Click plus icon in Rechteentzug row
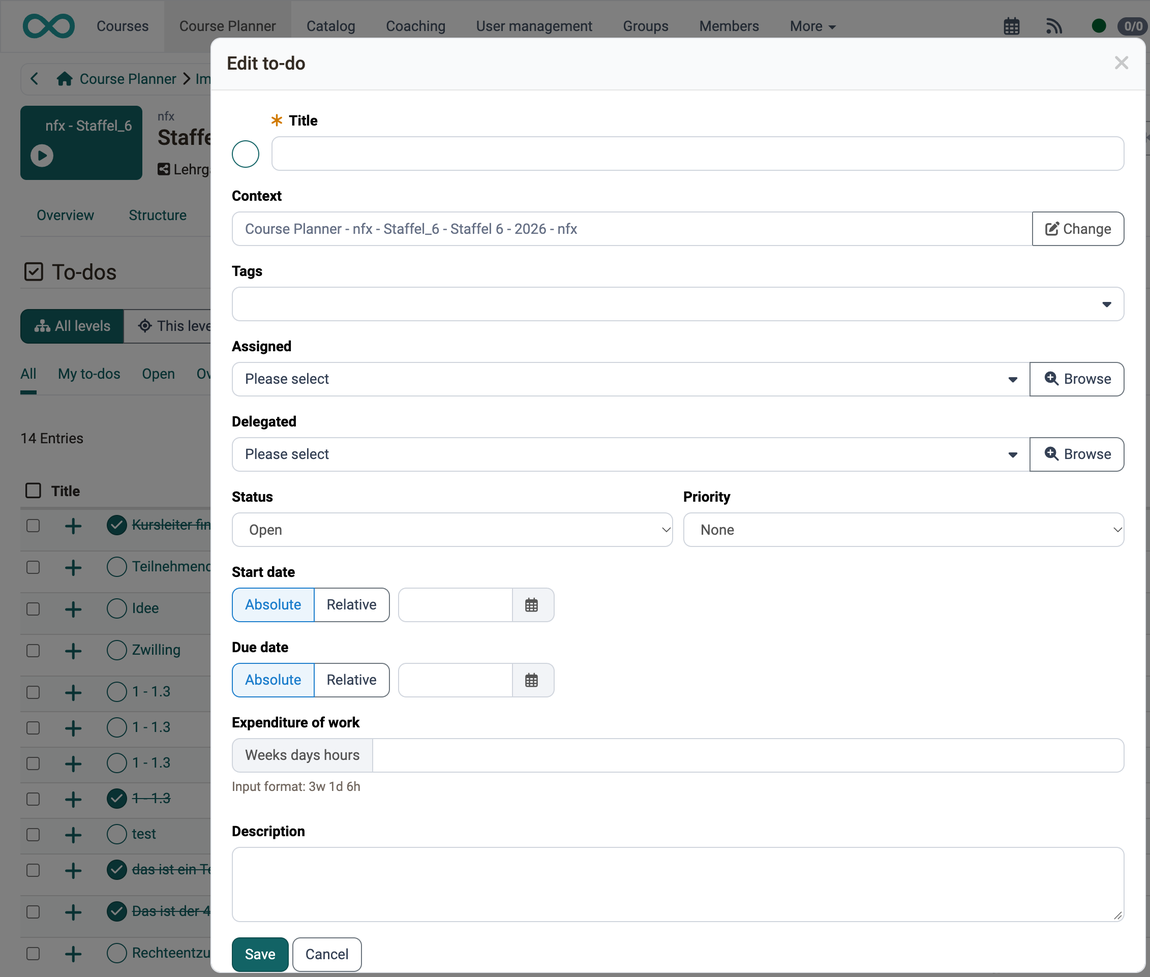The width and height of the screenshot is (1150, 977). pos(73,954)
